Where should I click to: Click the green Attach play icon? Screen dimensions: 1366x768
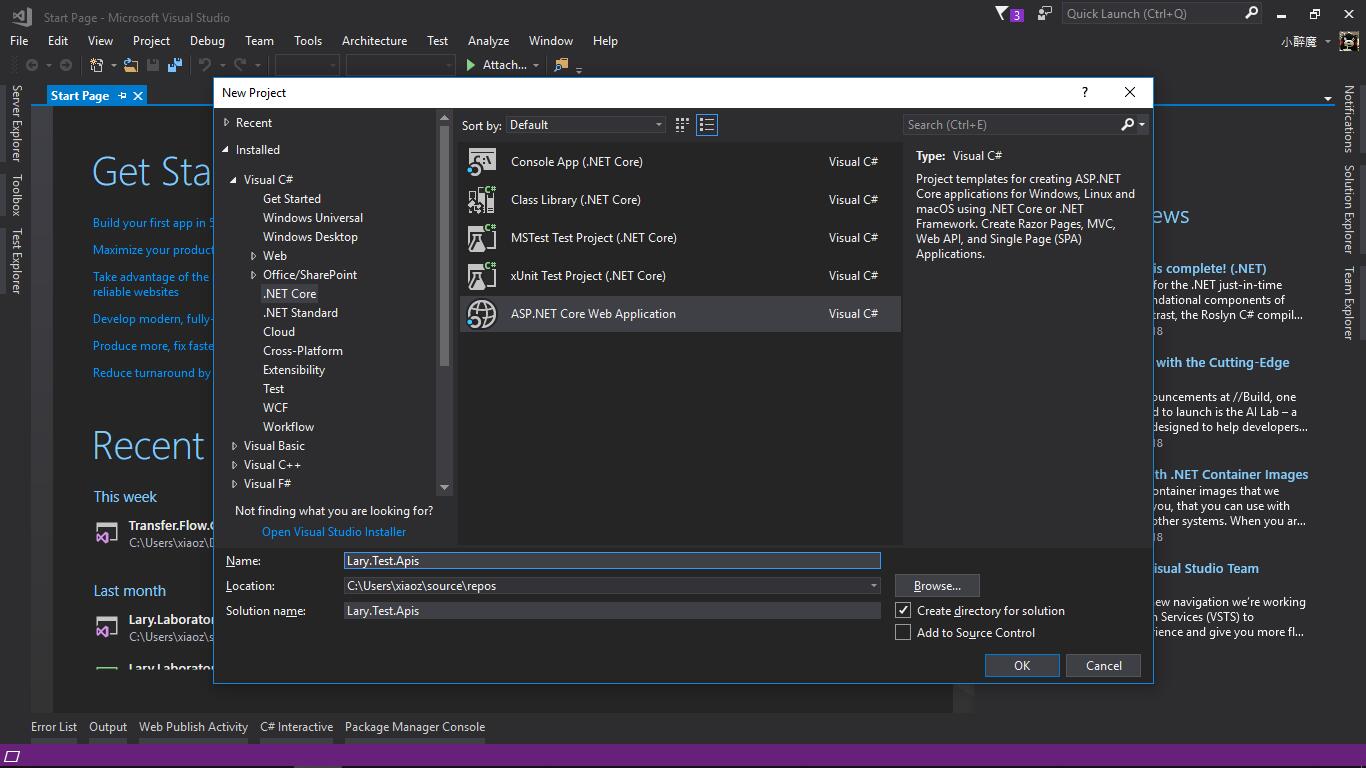pos(471,65)
